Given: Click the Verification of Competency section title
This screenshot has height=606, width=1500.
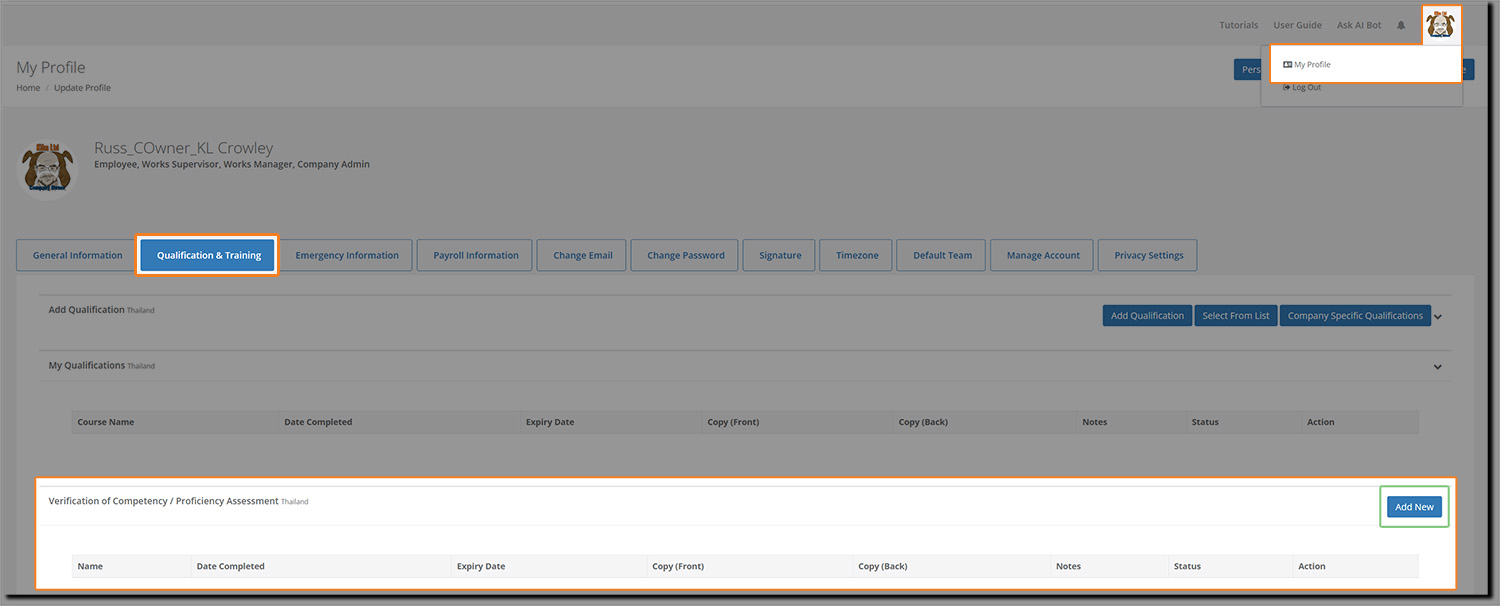Looking at the screenshot, I should pyautogui.click(x=163, y=501).
